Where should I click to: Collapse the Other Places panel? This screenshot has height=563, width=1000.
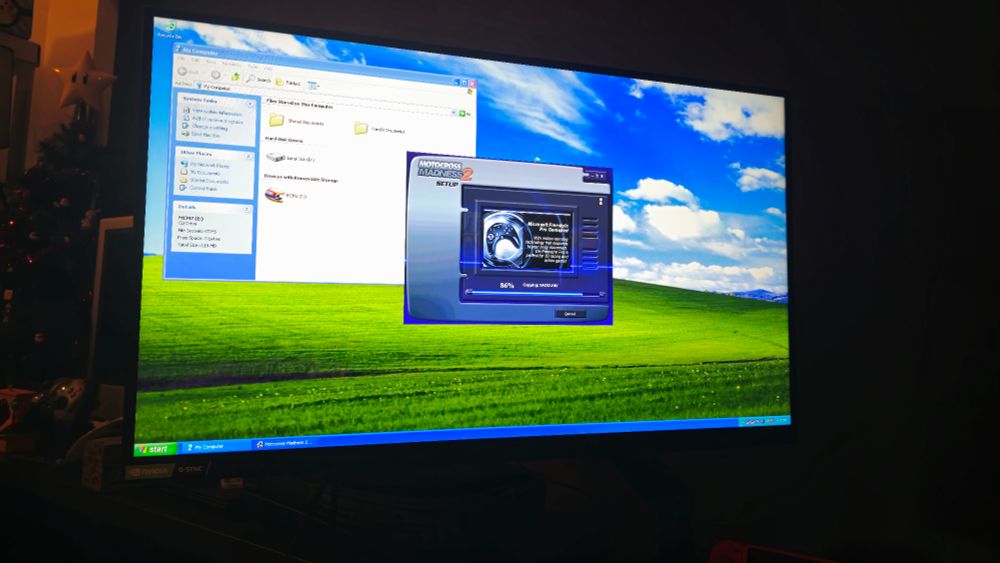pos(249,156)
